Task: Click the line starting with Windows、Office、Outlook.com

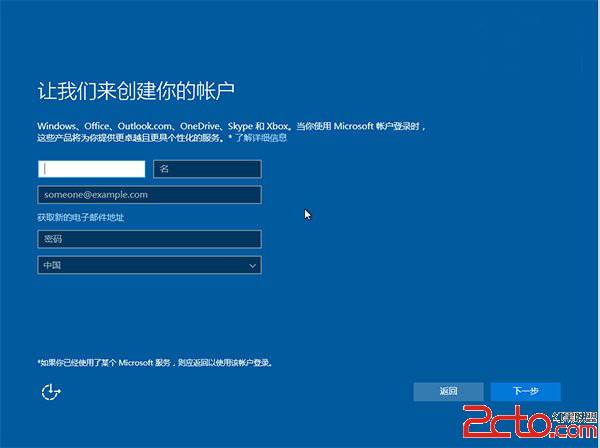Action: click(231, 126)
